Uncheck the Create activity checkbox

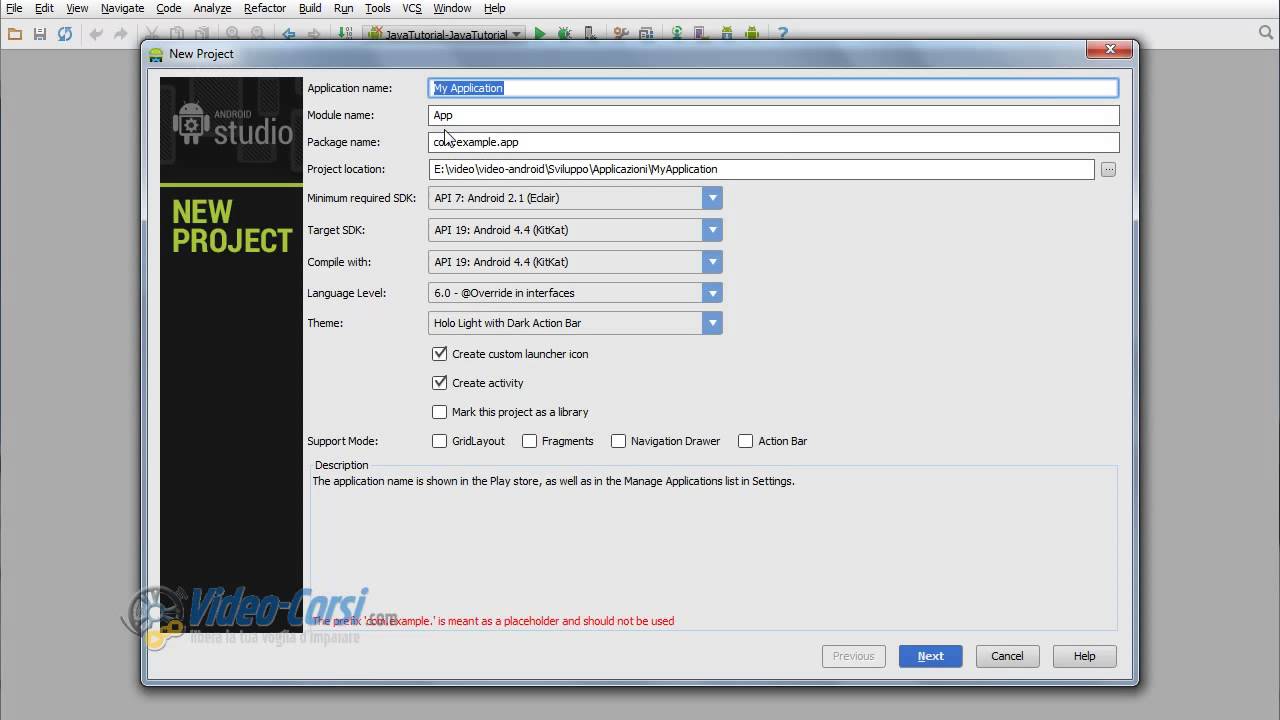click(439, 383)
